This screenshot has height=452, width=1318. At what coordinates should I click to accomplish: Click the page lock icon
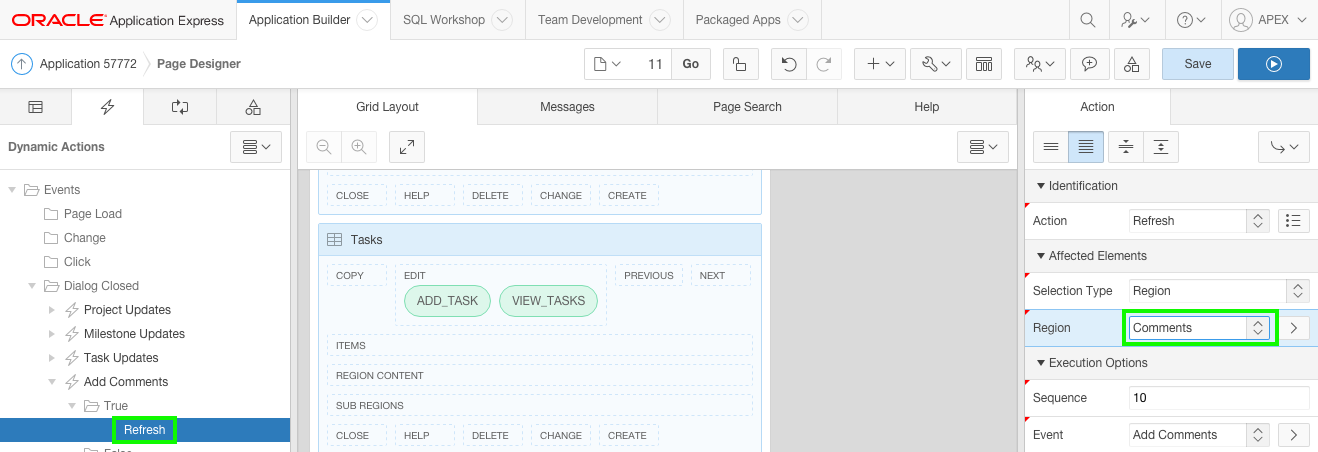(x=739, y=64)
